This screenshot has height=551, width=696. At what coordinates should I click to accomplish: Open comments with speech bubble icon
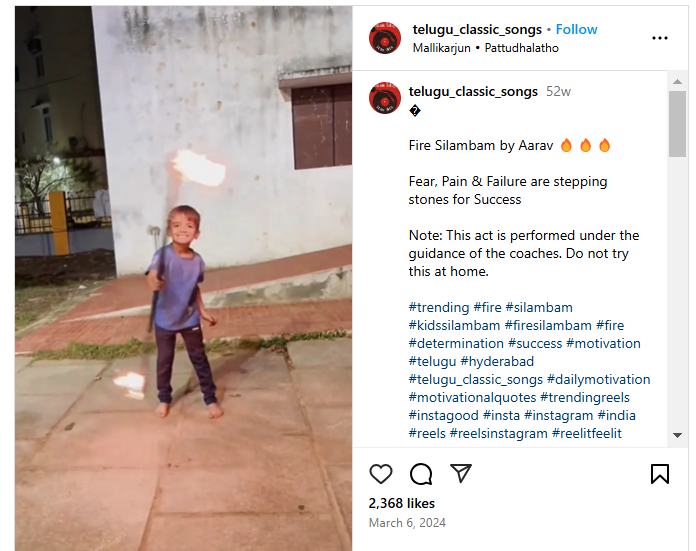coord(421,473)
